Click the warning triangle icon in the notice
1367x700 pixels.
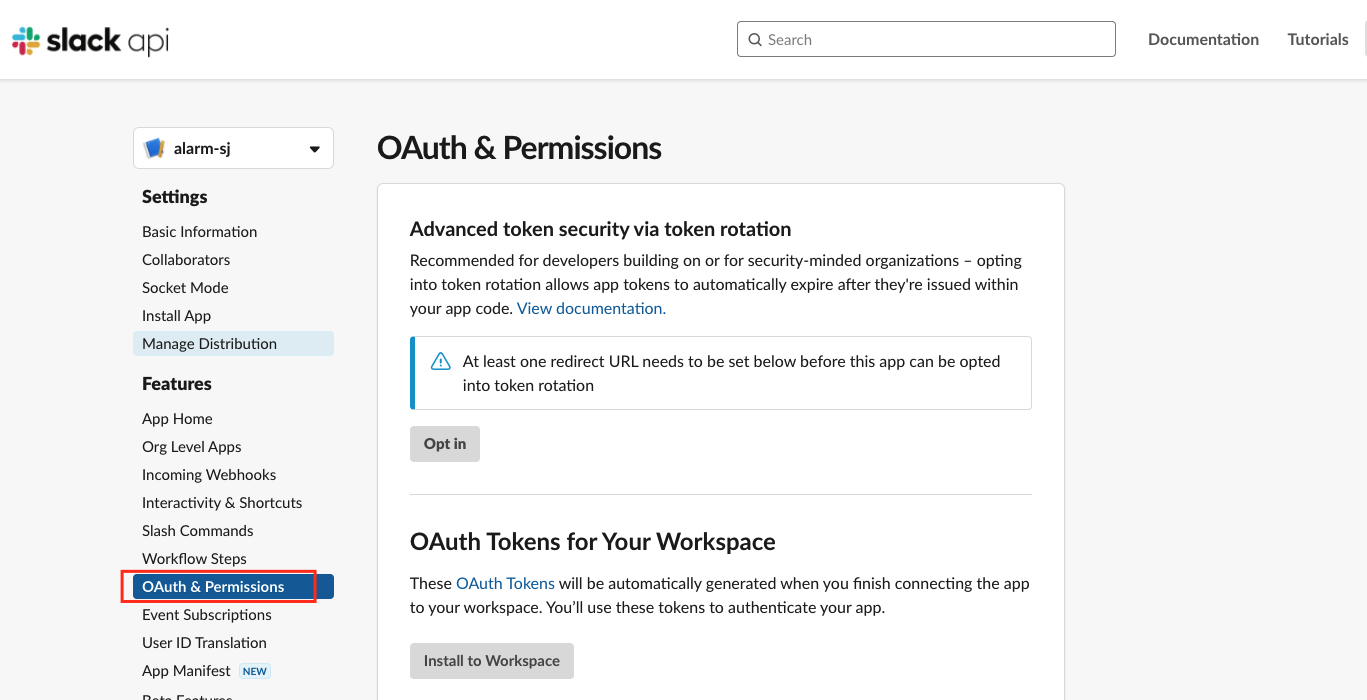440,362
